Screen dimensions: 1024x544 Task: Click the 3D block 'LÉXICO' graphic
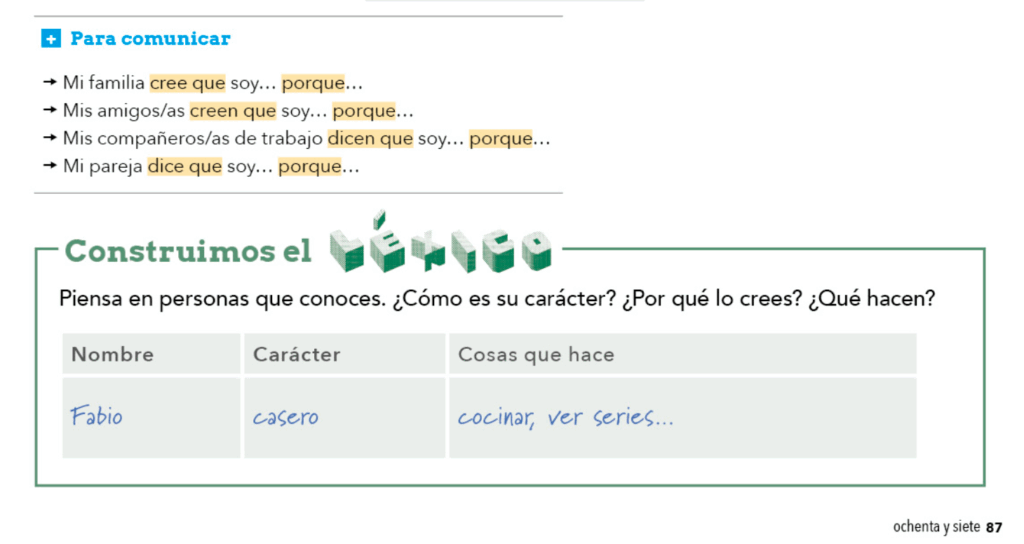[x=440, y=242]
